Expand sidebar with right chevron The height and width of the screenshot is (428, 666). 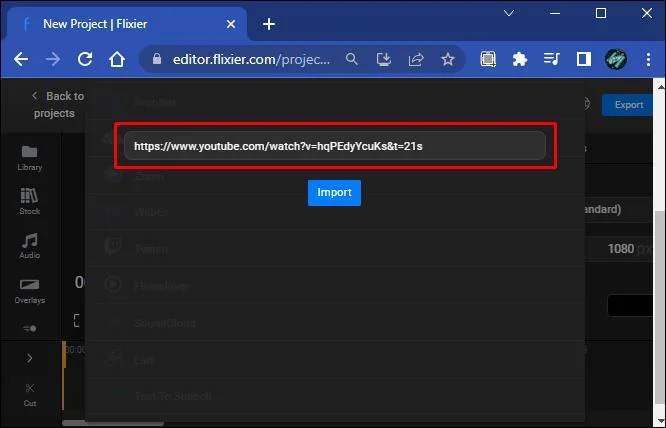click(x=29, y=358)
